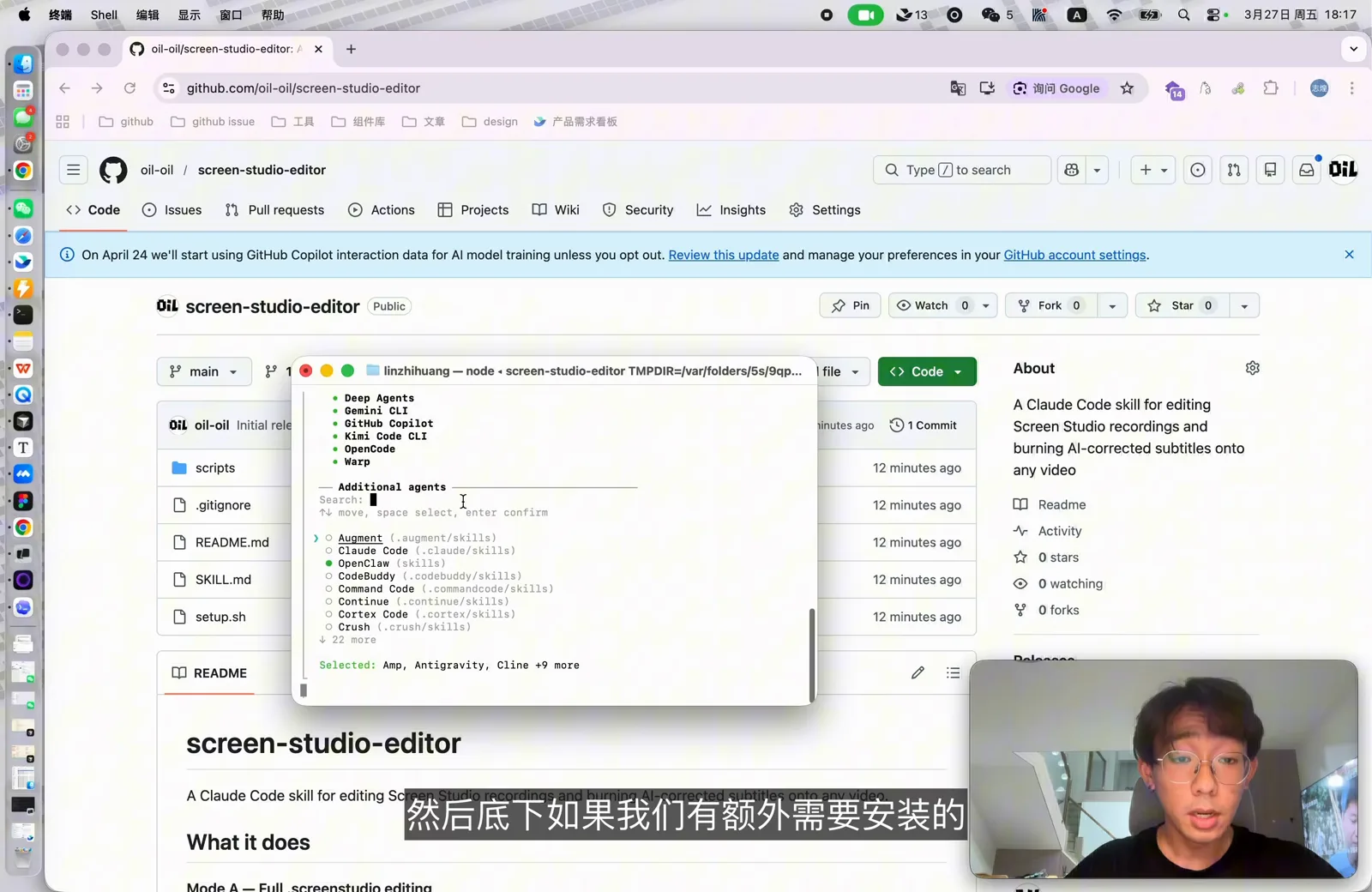Image resolution: width=1372 pixels, height=892 pixels.
Task: Click the presenter webcam video thumbnail
Action: pos(1164,769)
